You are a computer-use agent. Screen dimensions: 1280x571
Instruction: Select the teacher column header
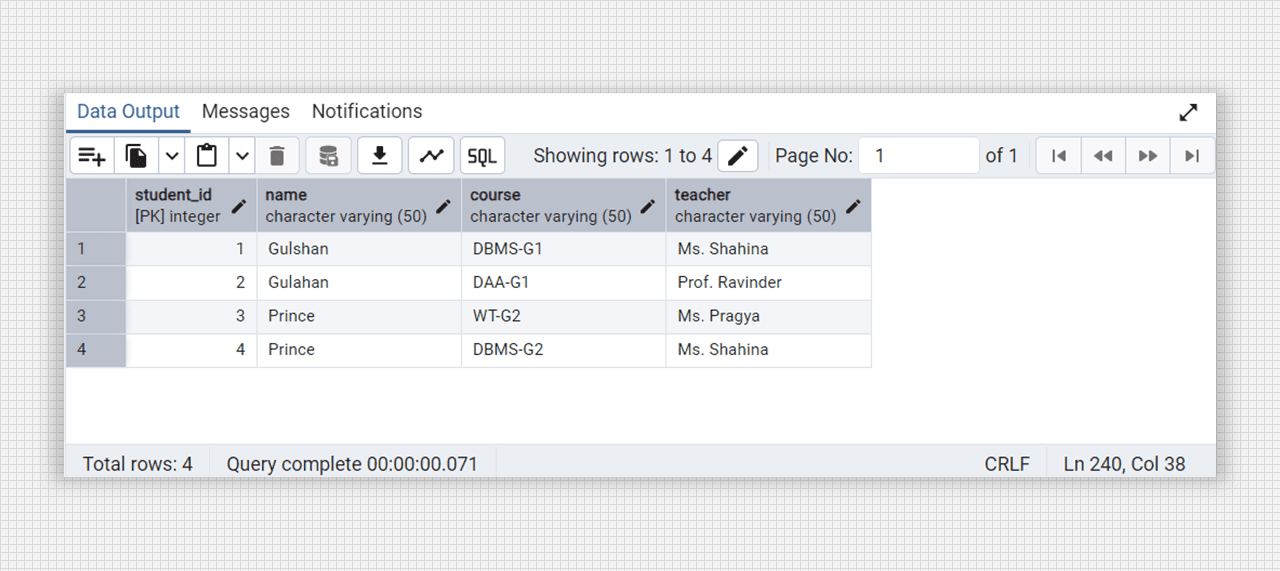point(768,206)
